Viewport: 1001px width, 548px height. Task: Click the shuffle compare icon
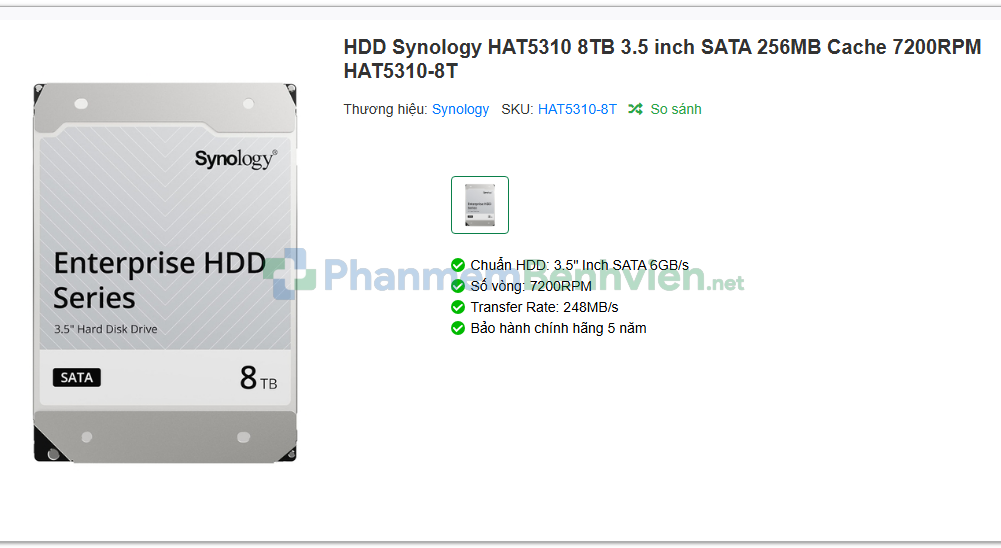[635, 109]
